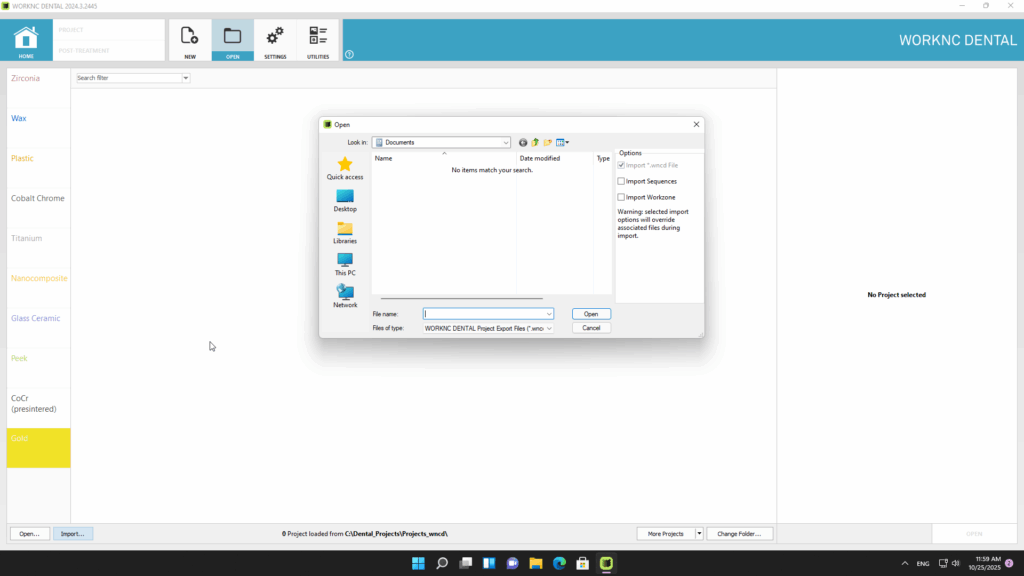The width and height of the screenshot is (1024, 576).
Task: Click the Change Folder button
Action: click(x=740, y=534)
